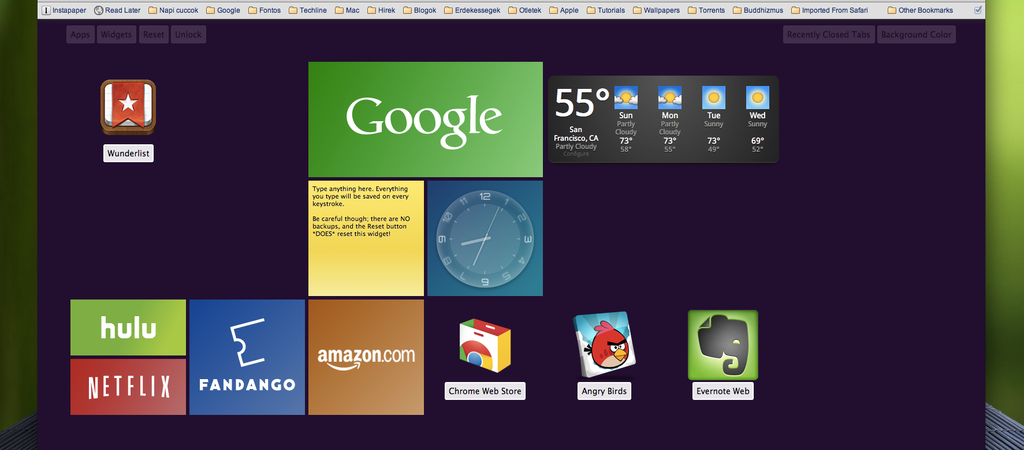The height and width of the screenshot is (450, 1024).
Task: Open the Google bookmark folder
Action: point(223,10)
